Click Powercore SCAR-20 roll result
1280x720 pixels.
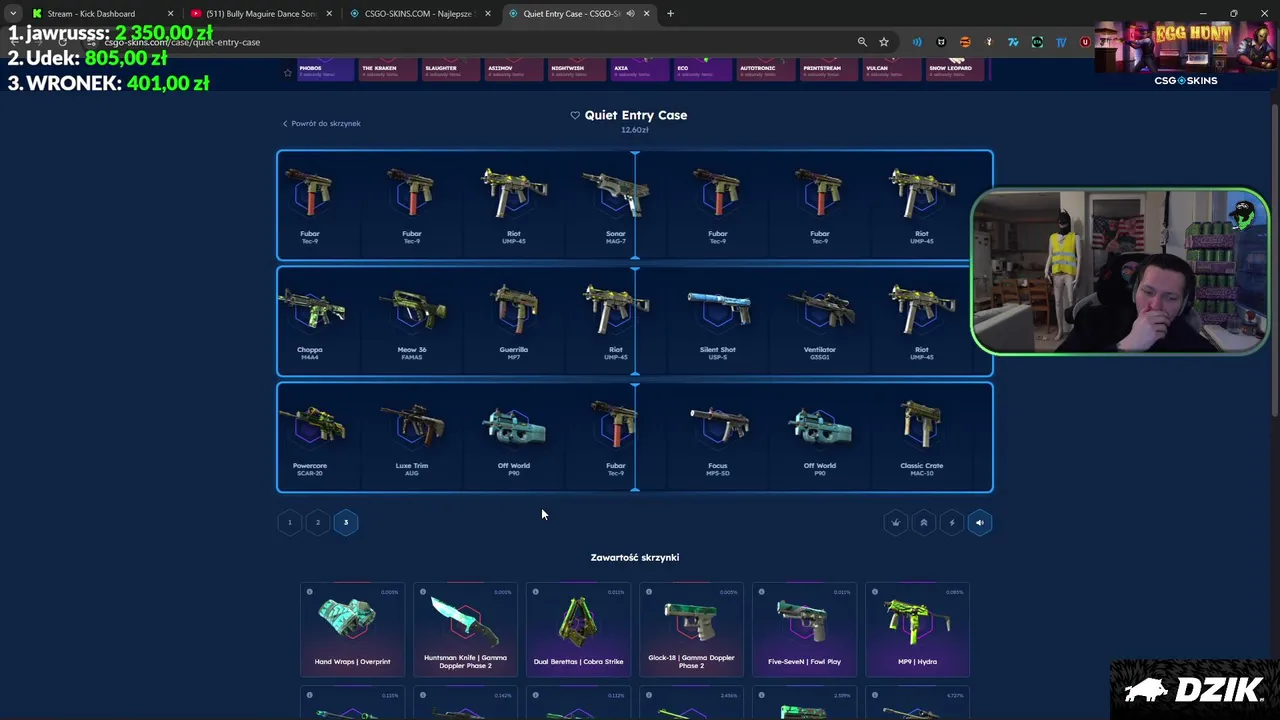(310, 438)
